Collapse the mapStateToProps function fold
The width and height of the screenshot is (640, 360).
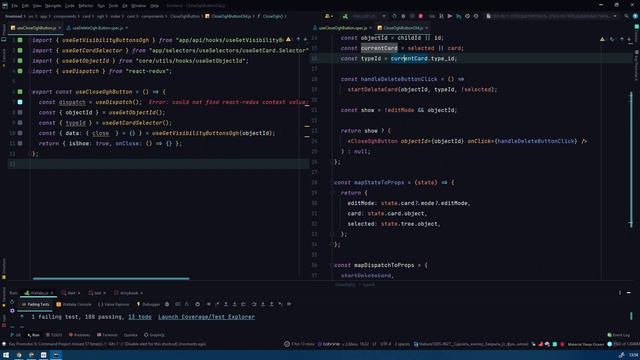332,182
